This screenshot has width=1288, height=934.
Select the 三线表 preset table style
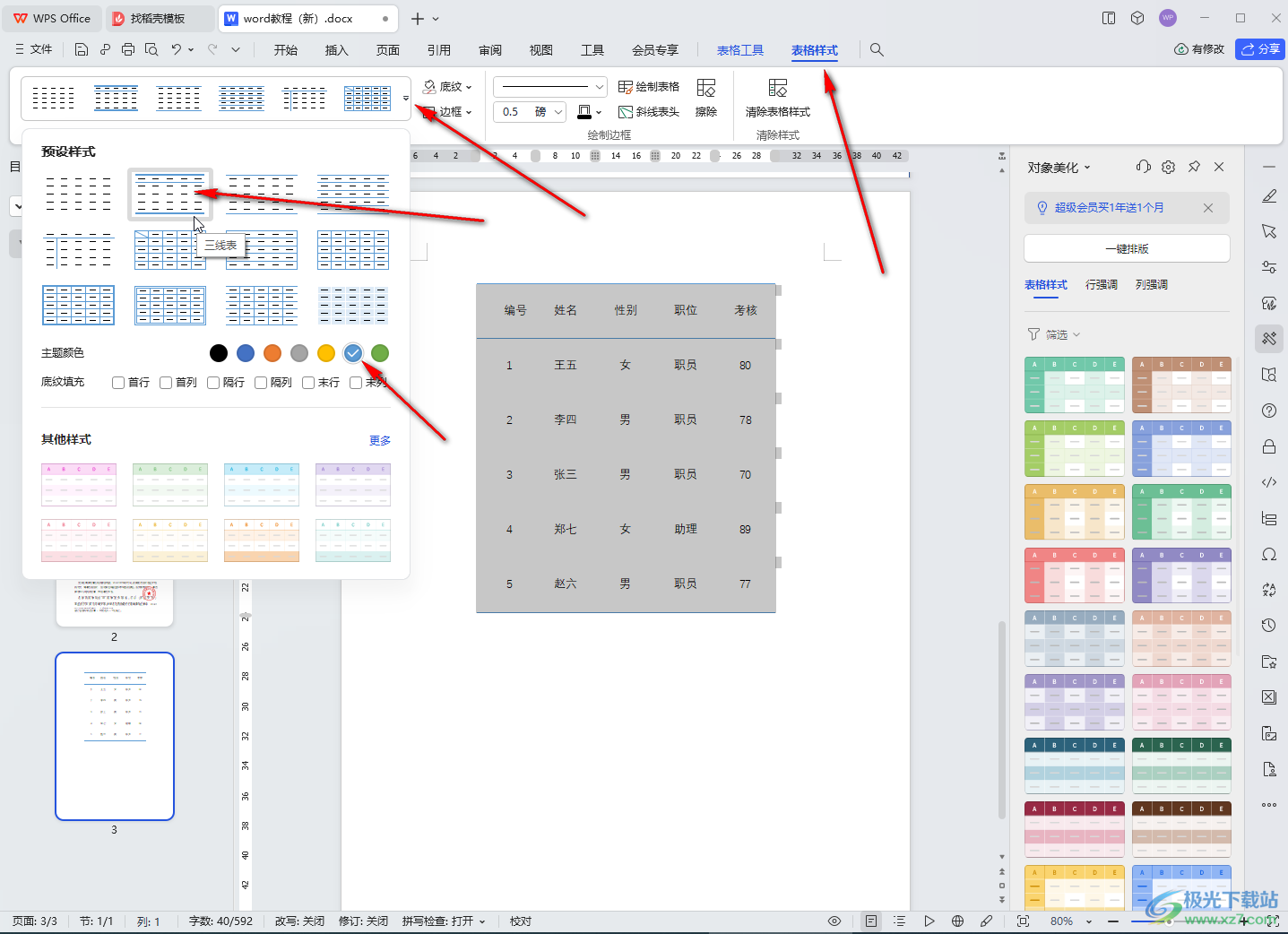[170, 194]
